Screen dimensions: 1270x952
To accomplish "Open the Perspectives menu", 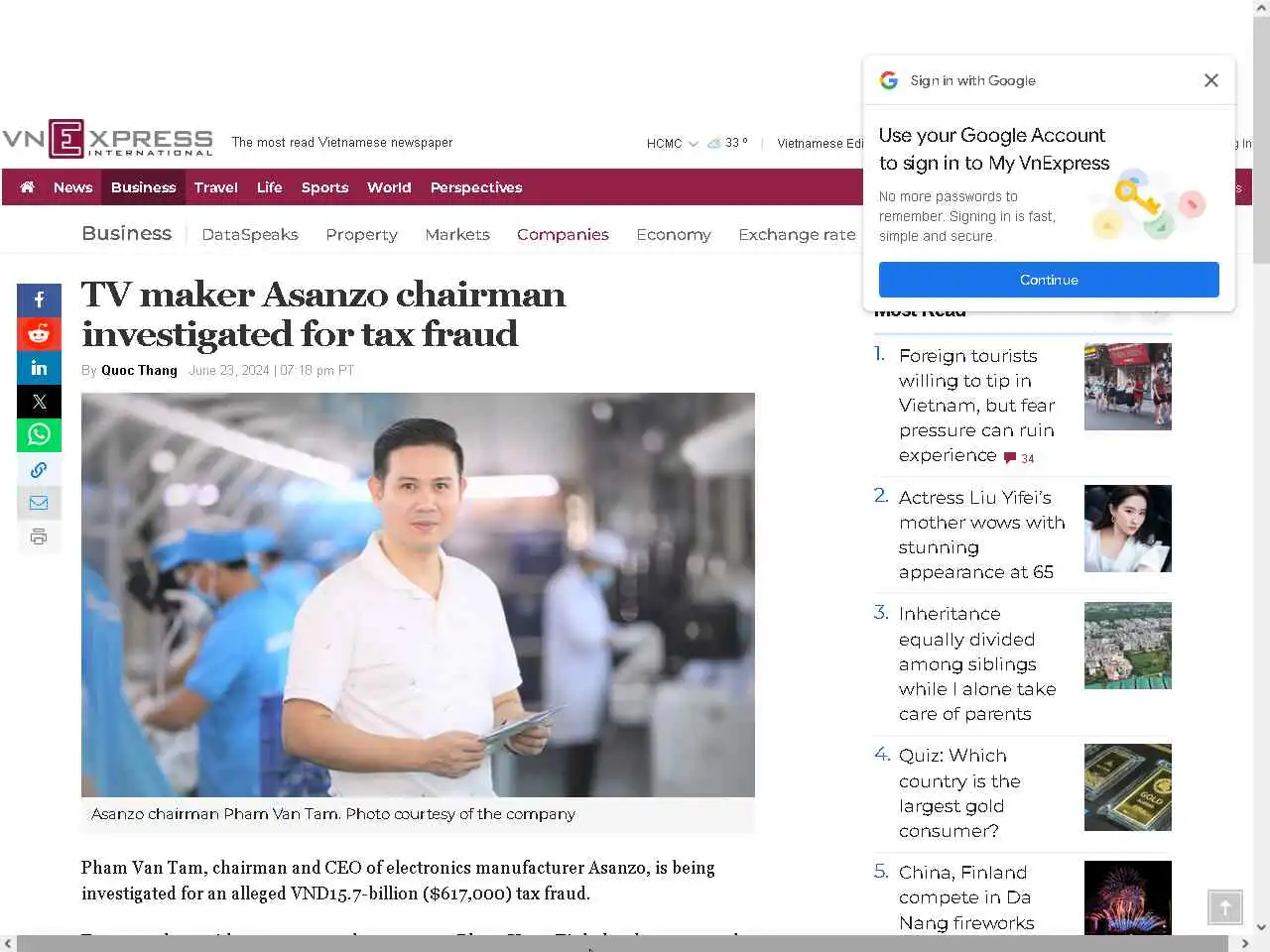I will (x=476, y=186).
